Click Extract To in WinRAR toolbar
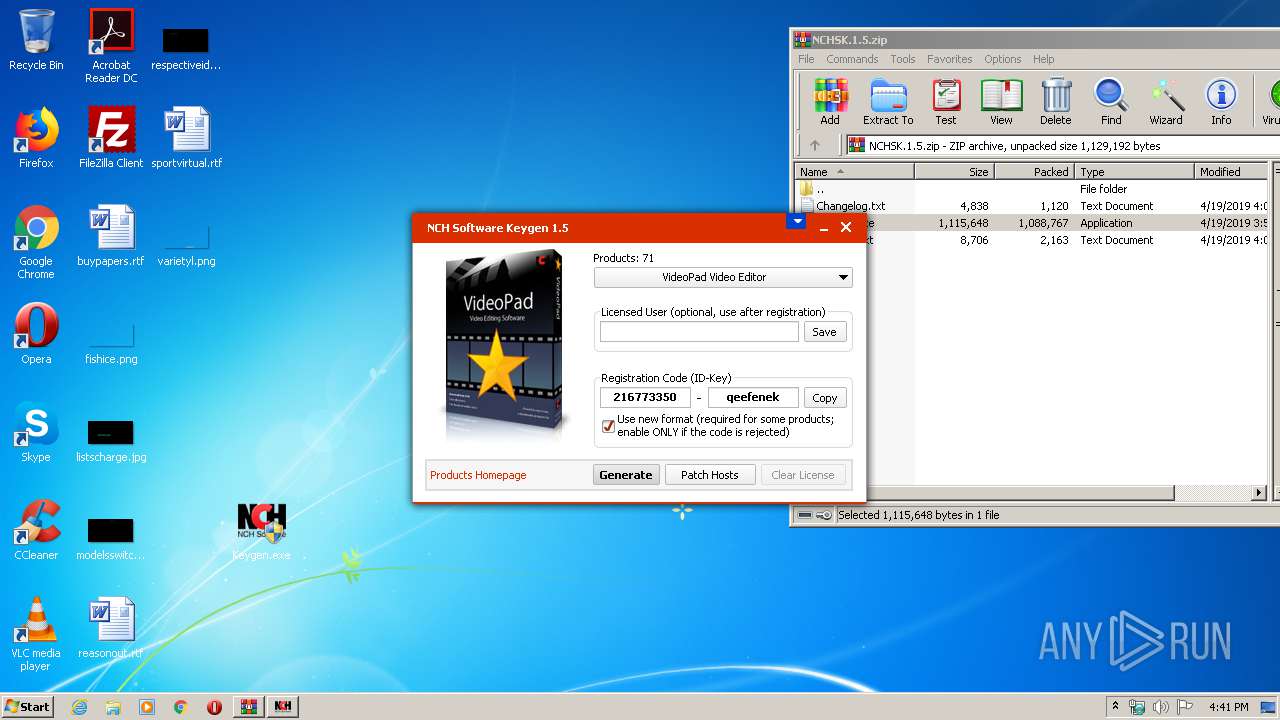This screenshot has height=720, width=1280. tap(888, 103)
